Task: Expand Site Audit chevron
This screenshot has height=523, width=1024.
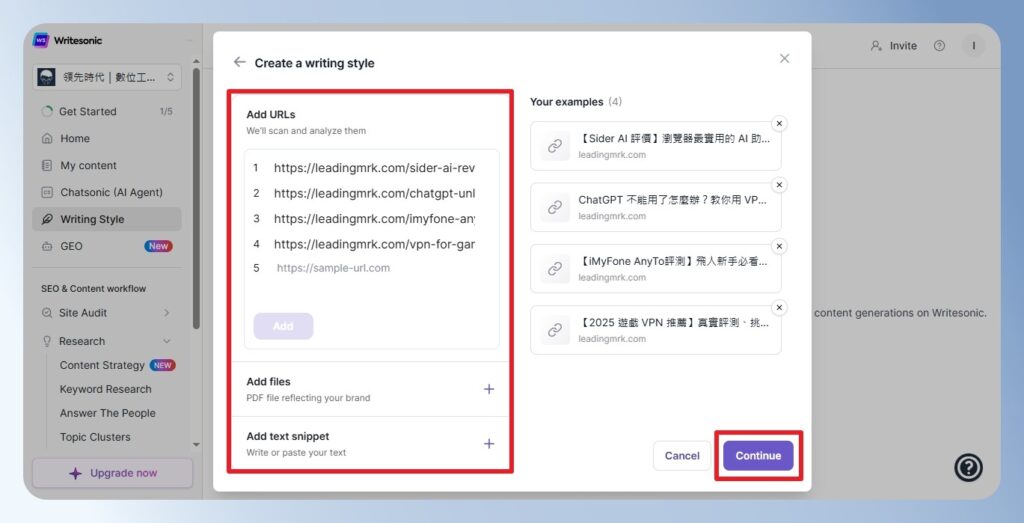Action: (167, 313)
